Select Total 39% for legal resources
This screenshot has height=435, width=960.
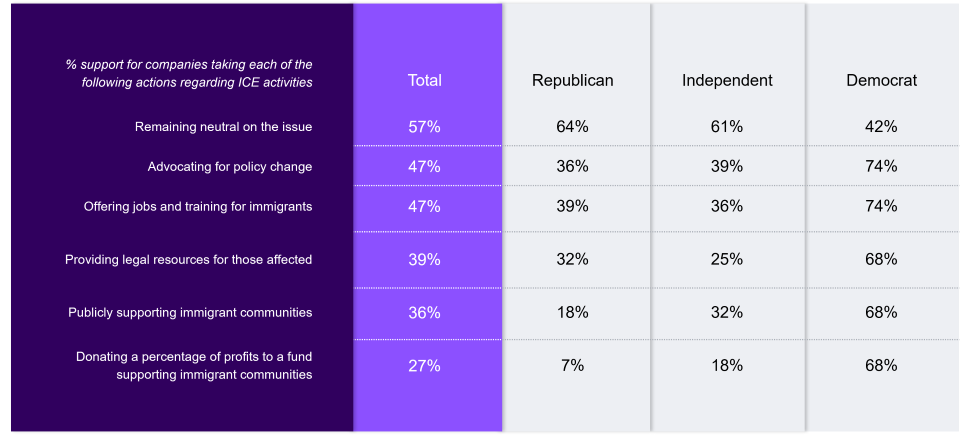(x=425, y=260)
